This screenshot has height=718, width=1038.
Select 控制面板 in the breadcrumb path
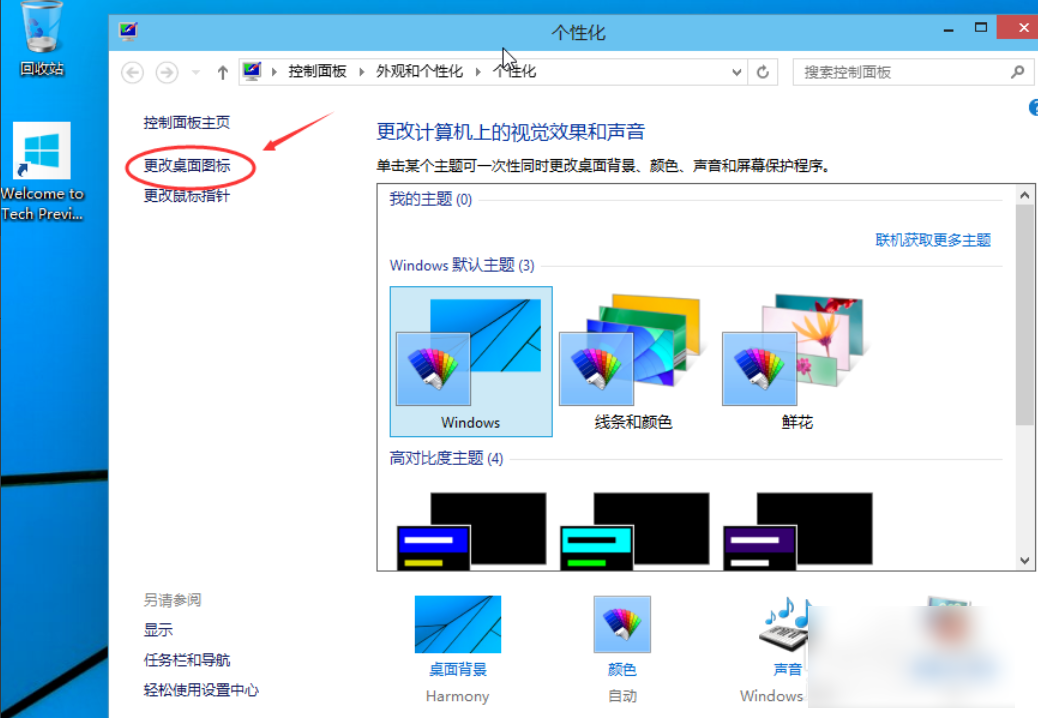317,72
